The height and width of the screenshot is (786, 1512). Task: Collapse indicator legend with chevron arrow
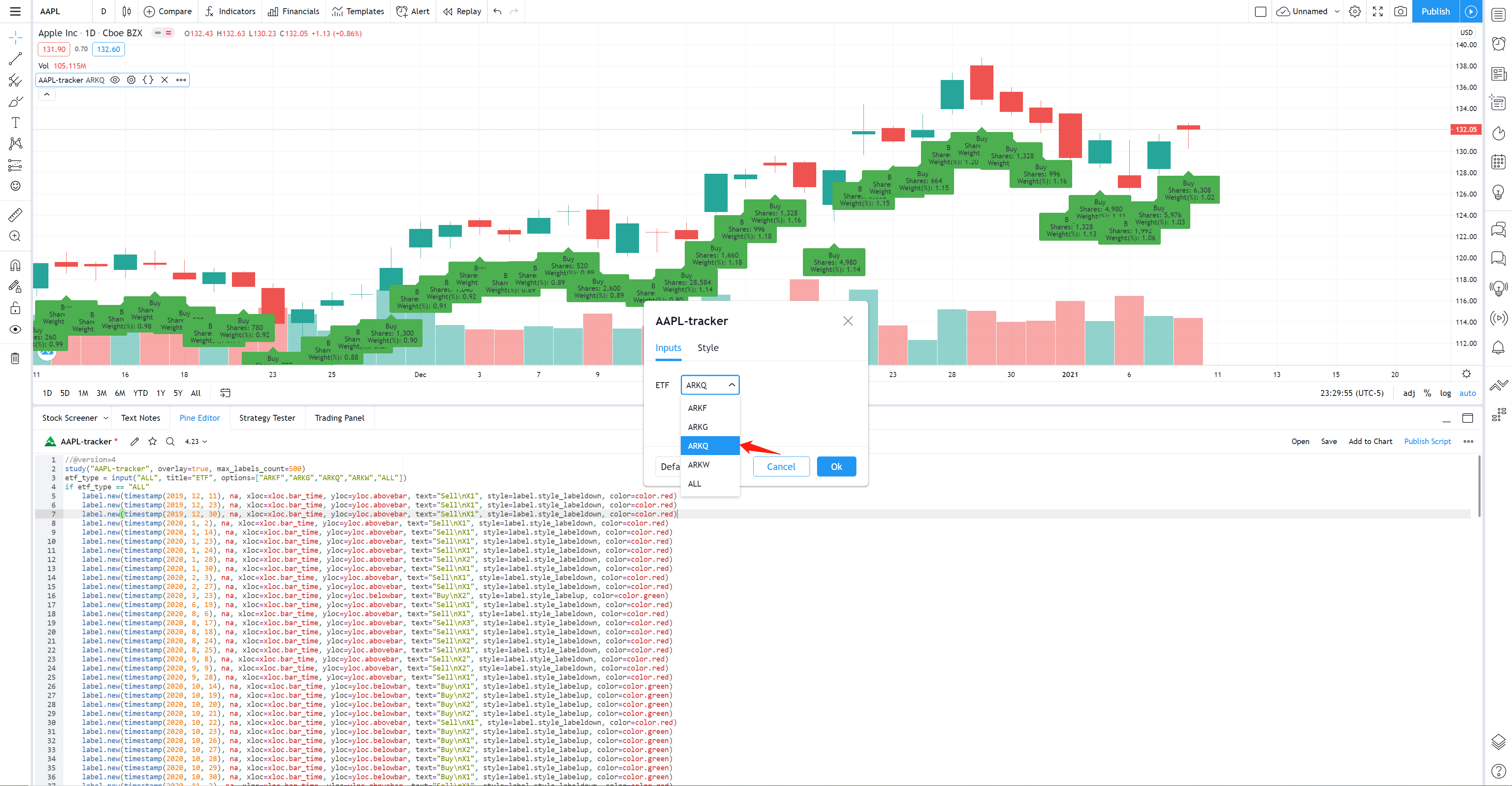coord(47,94)
